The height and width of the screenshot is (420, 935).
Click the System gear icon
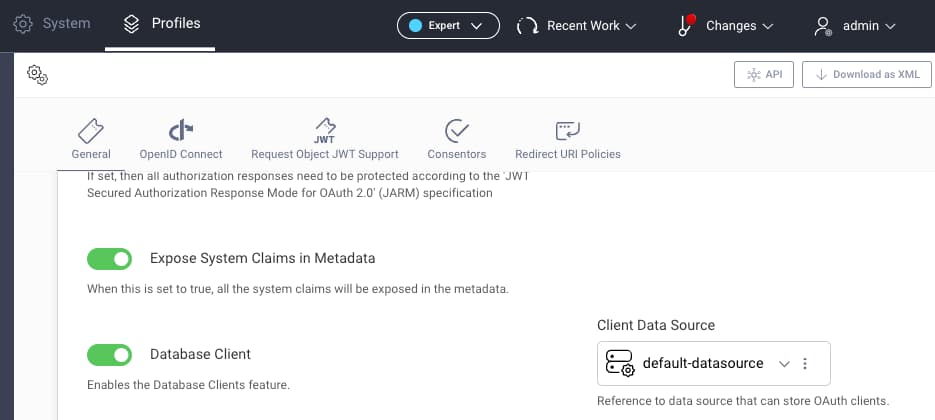pyautogui.click(x=23, y=24)
